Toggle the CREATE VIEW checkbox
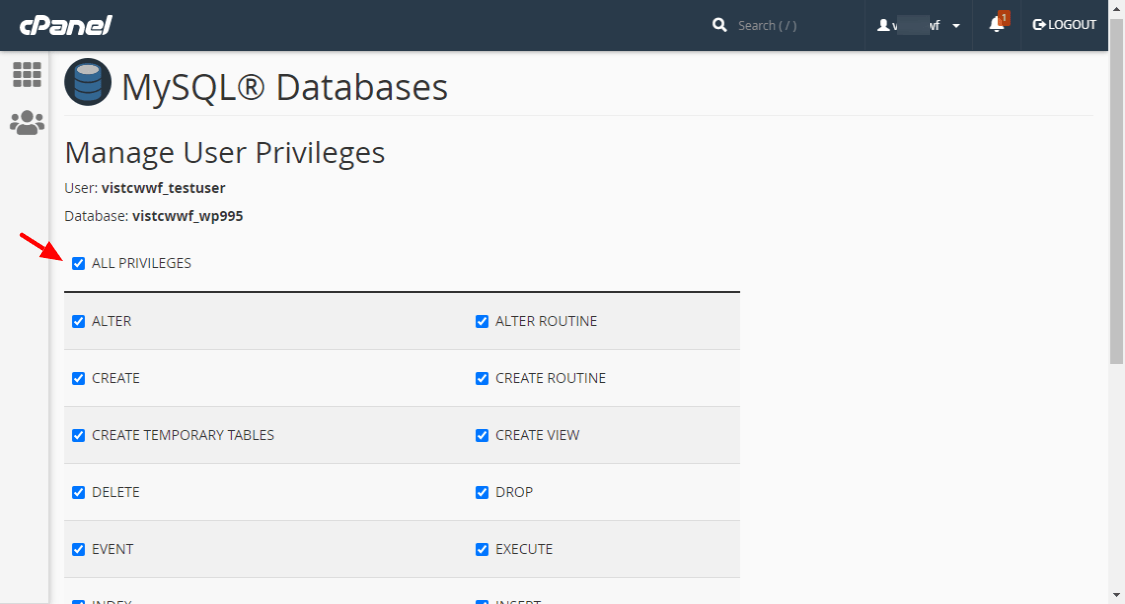Viewport: 1125px width, 604px height. coord(482,435)
